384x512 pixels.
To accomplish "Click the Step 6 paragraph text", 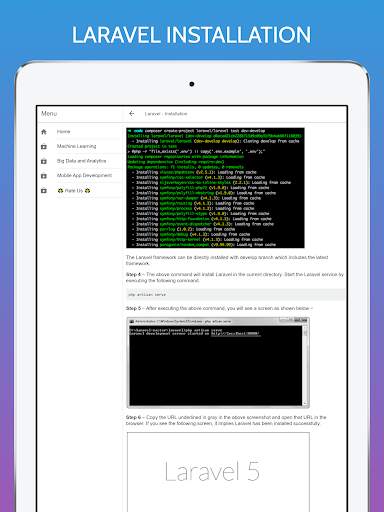I will pos(226,420).
